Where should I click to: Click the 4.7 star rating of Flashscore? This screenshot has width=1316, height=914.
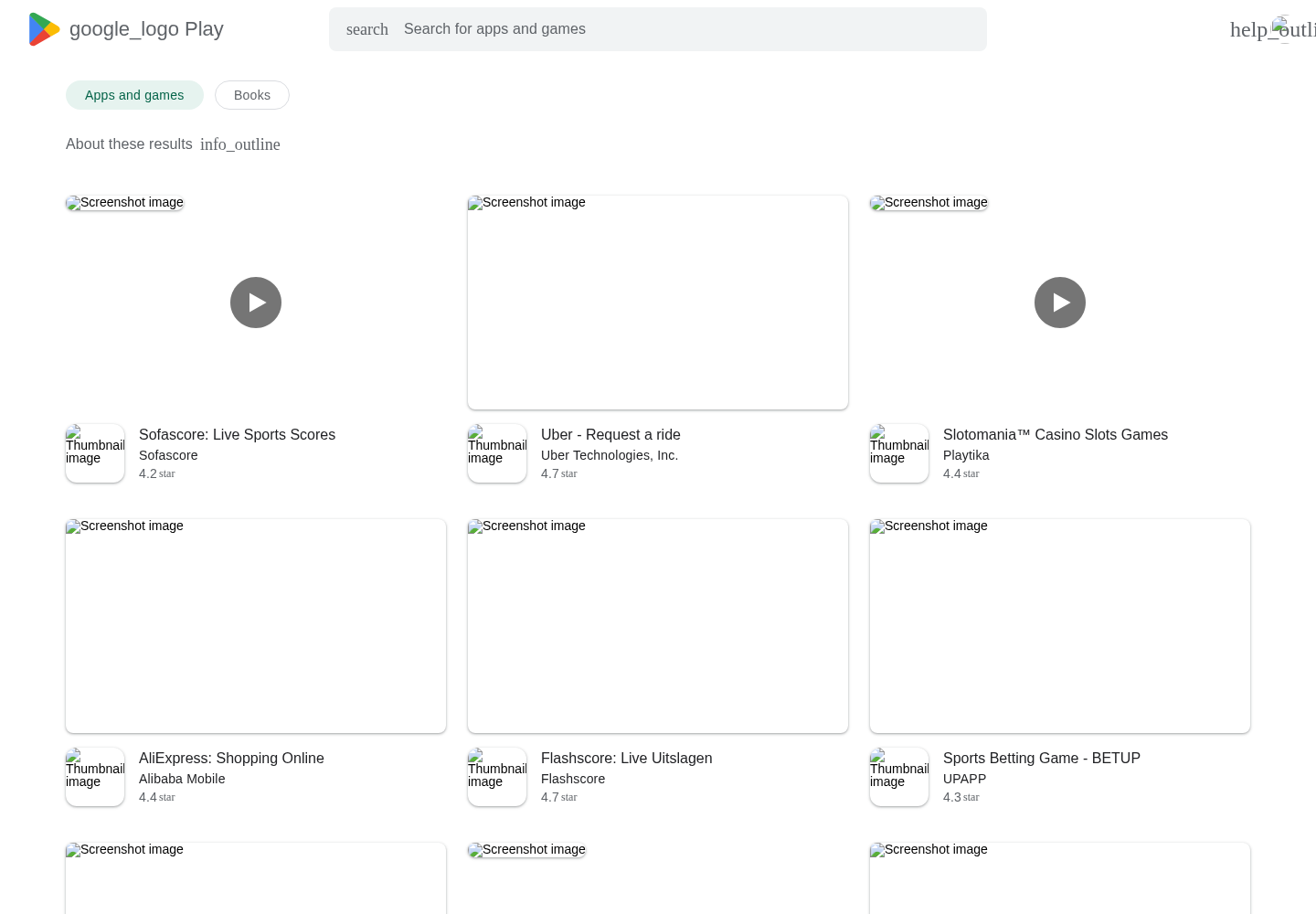click(558, 797)
